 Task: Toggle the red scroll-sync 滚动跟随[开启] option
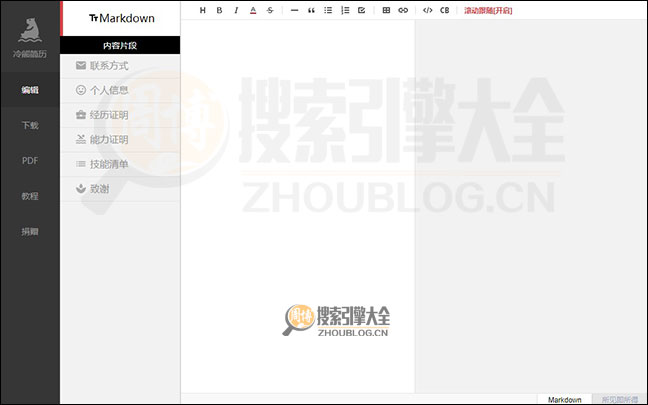488,11
